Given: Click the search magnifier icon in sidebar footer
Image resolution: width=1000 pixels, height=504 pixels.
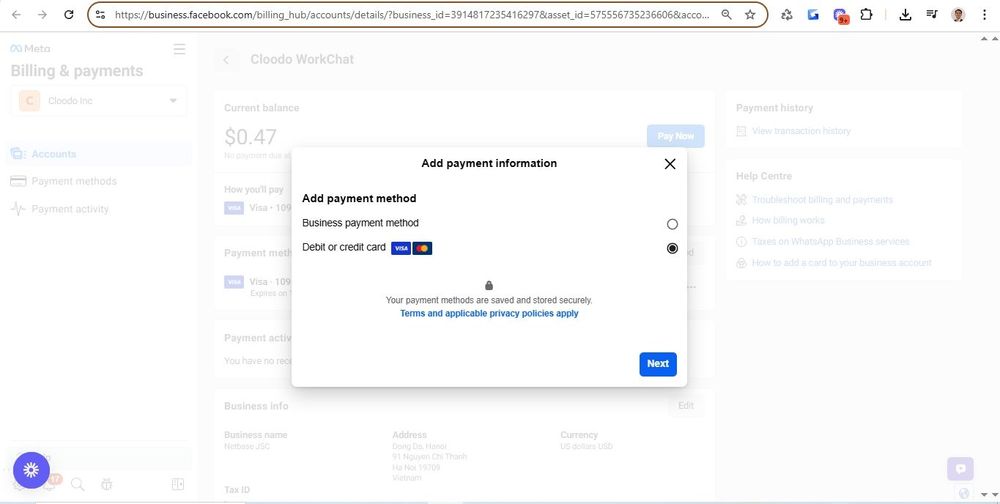Looking at the screenshot, I should [x=78, y=484].
